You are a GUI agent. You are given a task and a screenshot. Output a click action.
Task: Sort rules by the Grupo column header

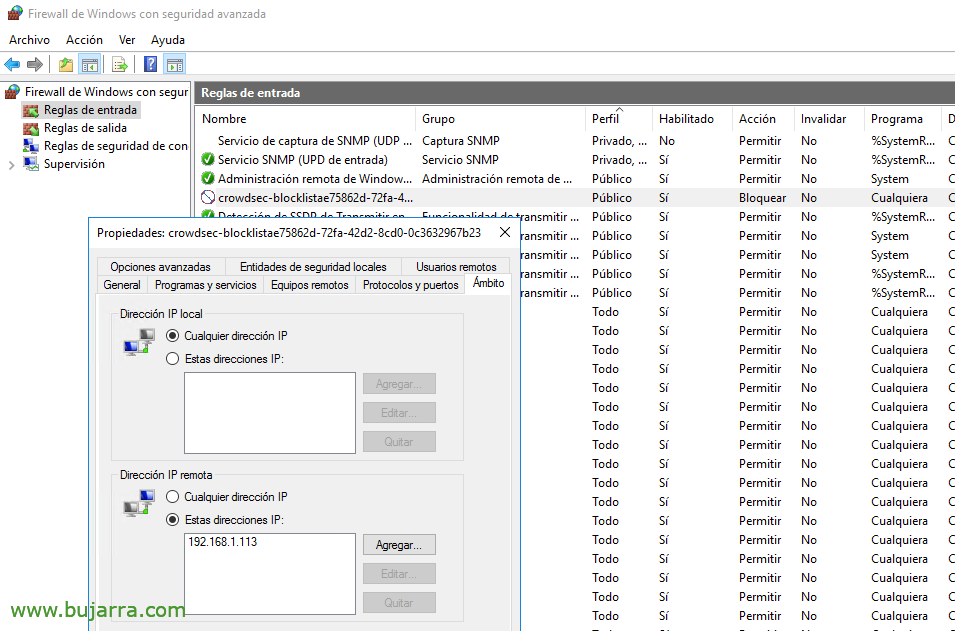pyautogui.click(x=501, y=119)
